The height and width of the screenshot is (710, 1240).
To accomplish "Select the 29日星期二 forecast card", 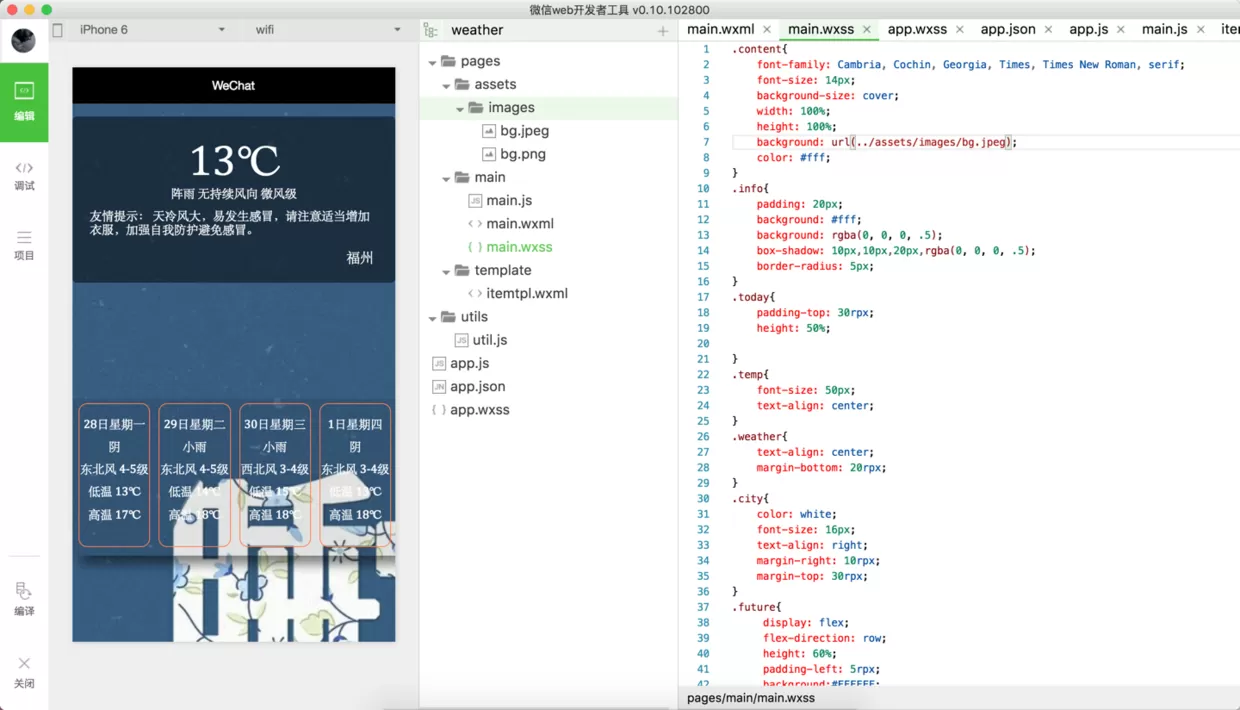I will (x=194, y=475).
